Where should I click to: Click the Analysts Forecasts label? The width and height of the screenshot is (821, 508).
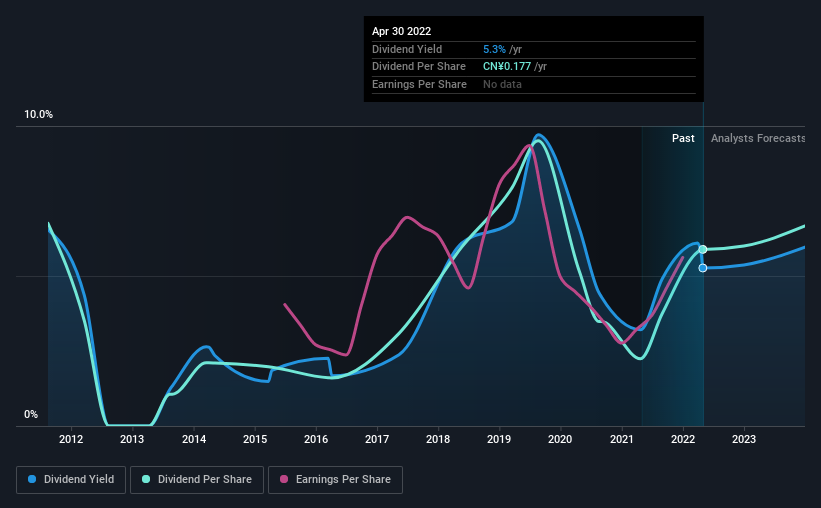[758, 138]
